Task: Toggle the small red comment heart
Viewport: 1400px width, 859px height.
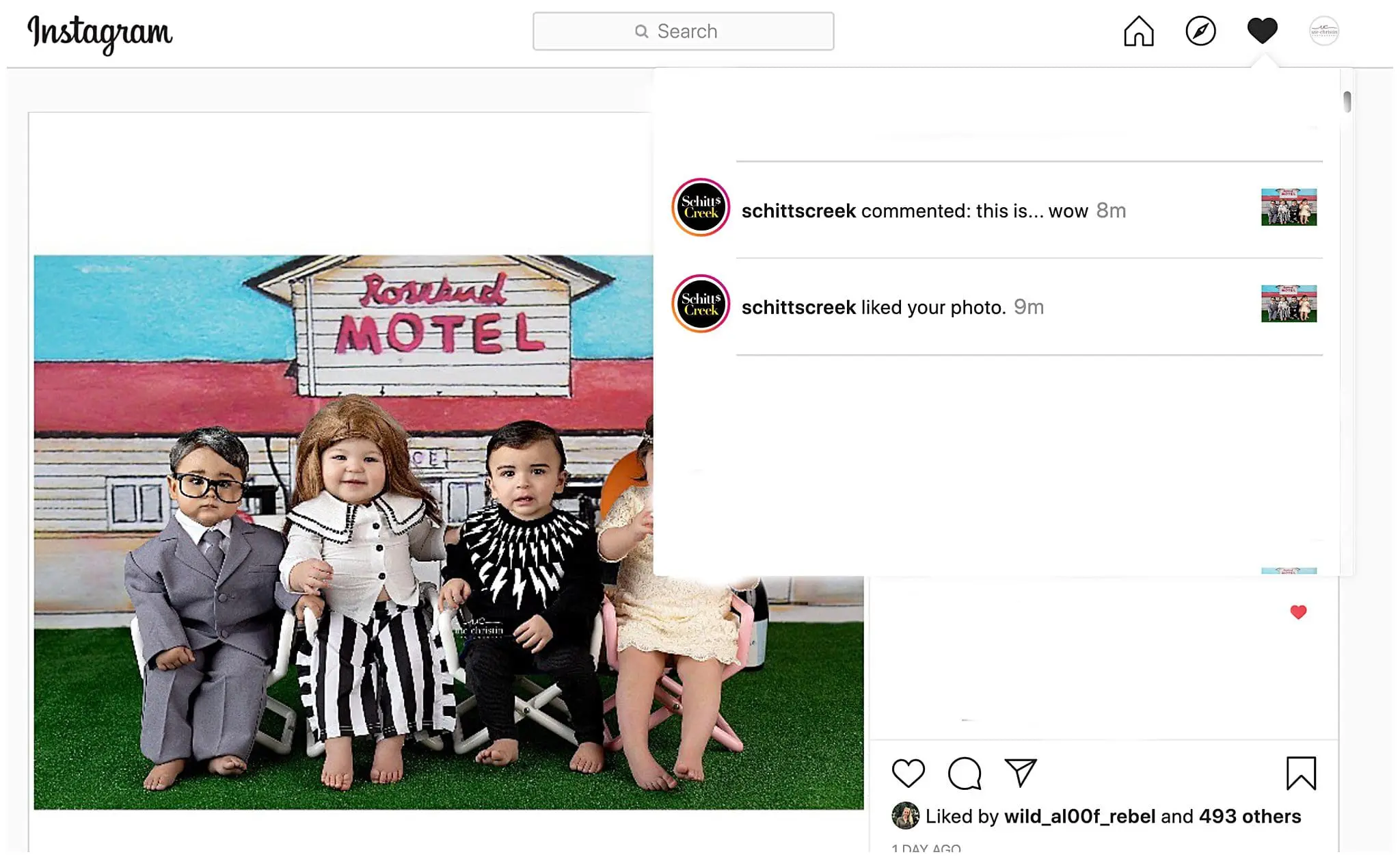Action: click(x=1298, y=612)
